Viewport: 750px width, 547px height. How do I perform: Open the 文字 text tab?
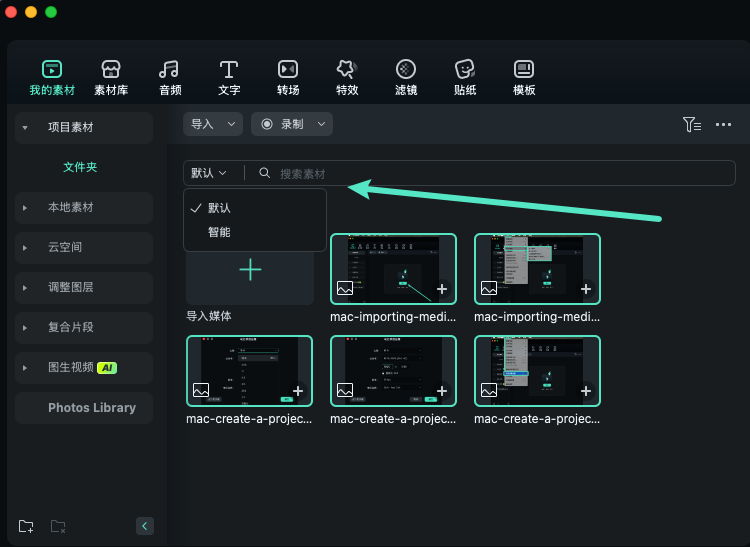229,77
